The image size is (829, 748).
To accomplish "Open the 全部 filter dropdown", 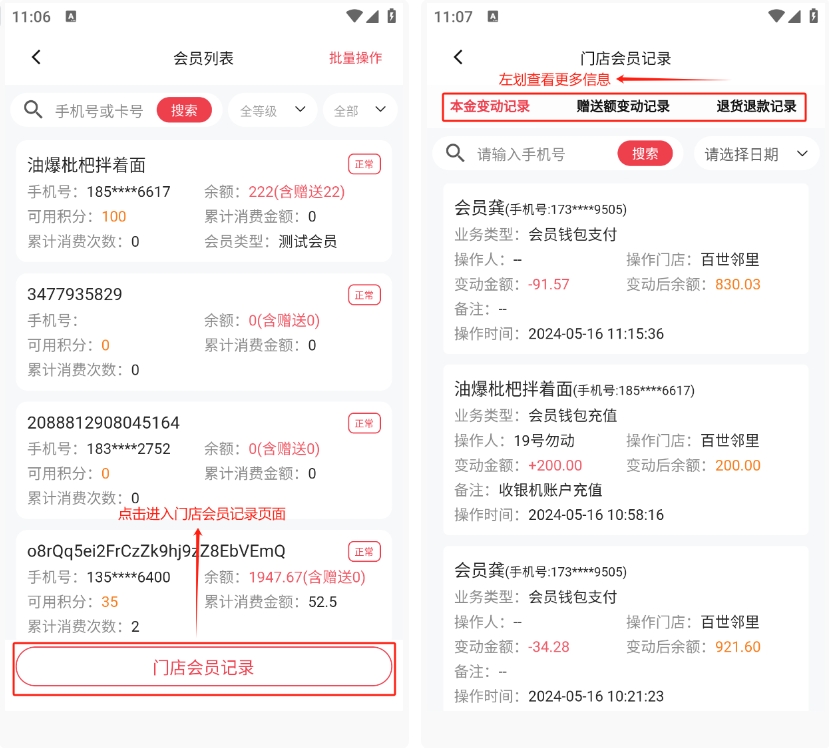I will (359, 111).
